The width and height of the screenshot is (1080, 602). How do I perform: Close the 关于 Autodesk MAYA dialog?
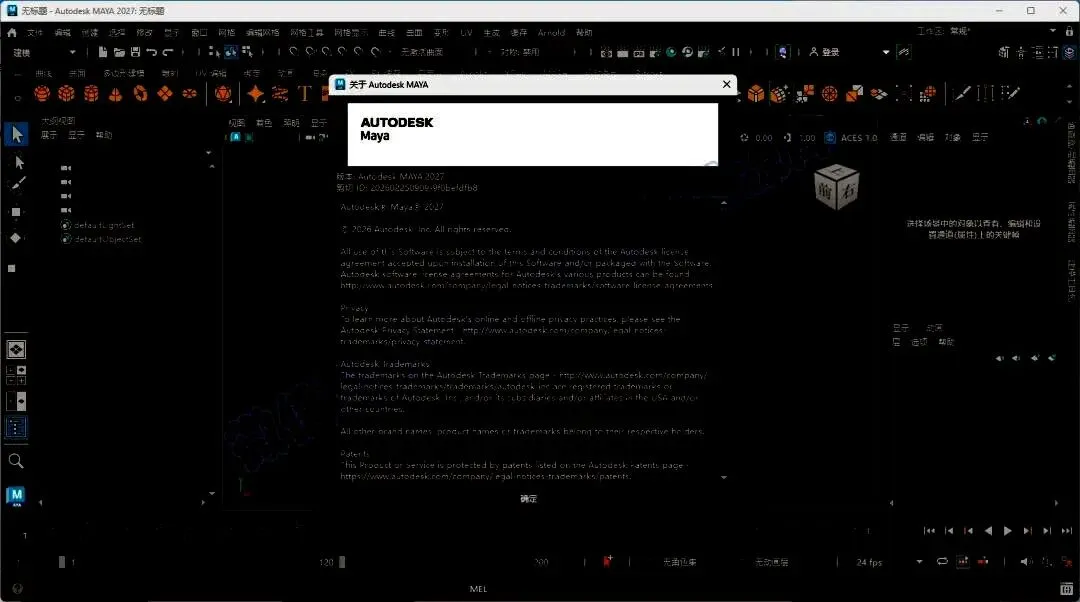(x=726, y=84)
